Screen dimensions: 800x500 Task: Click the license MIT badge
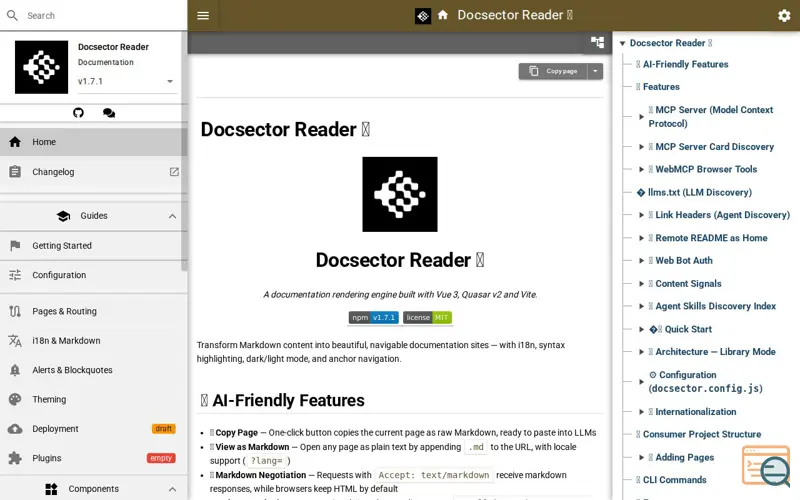click(x=427, y=317)
